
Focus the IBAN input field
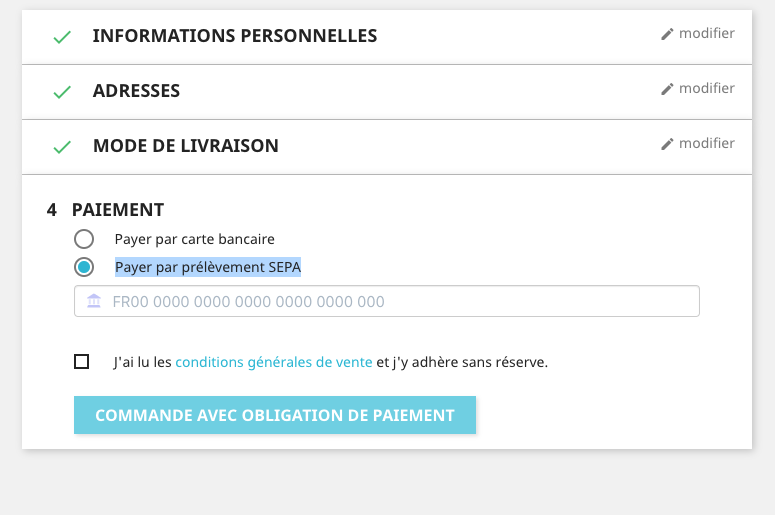tap(387, 301)
